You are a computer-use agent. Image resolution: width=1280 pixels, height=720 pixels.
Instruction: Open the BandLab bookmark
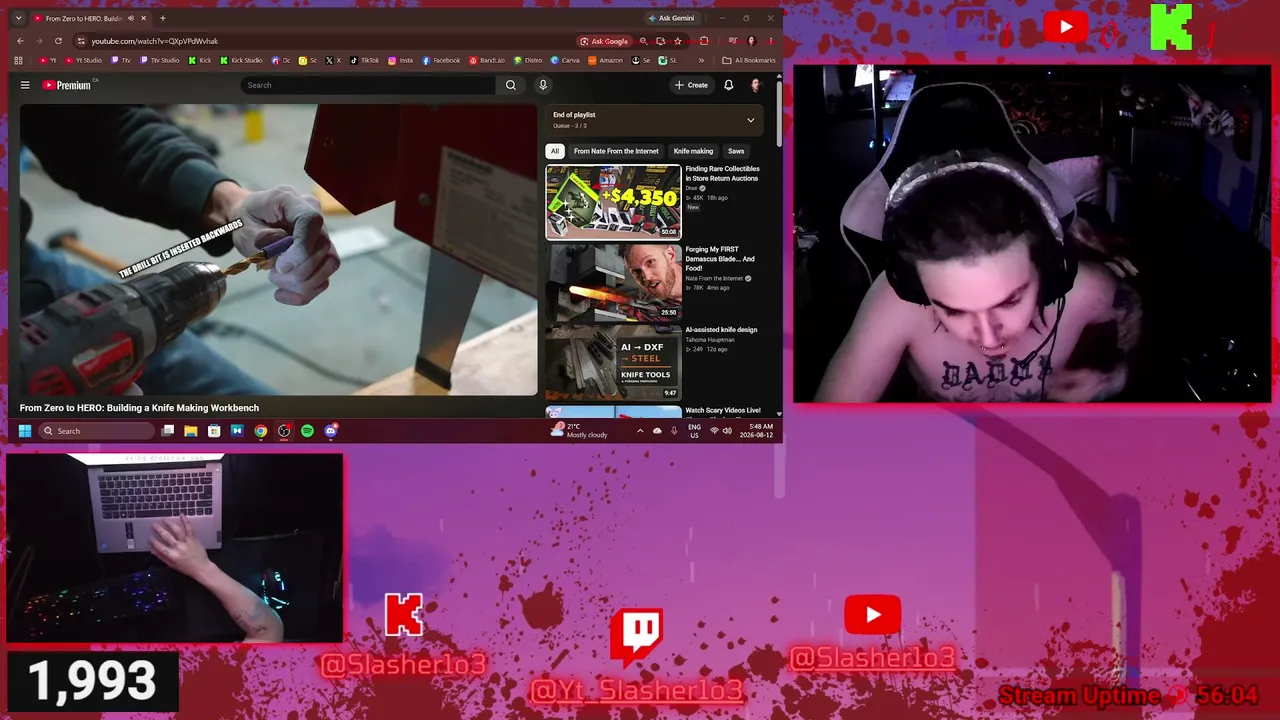pos(487,60)
